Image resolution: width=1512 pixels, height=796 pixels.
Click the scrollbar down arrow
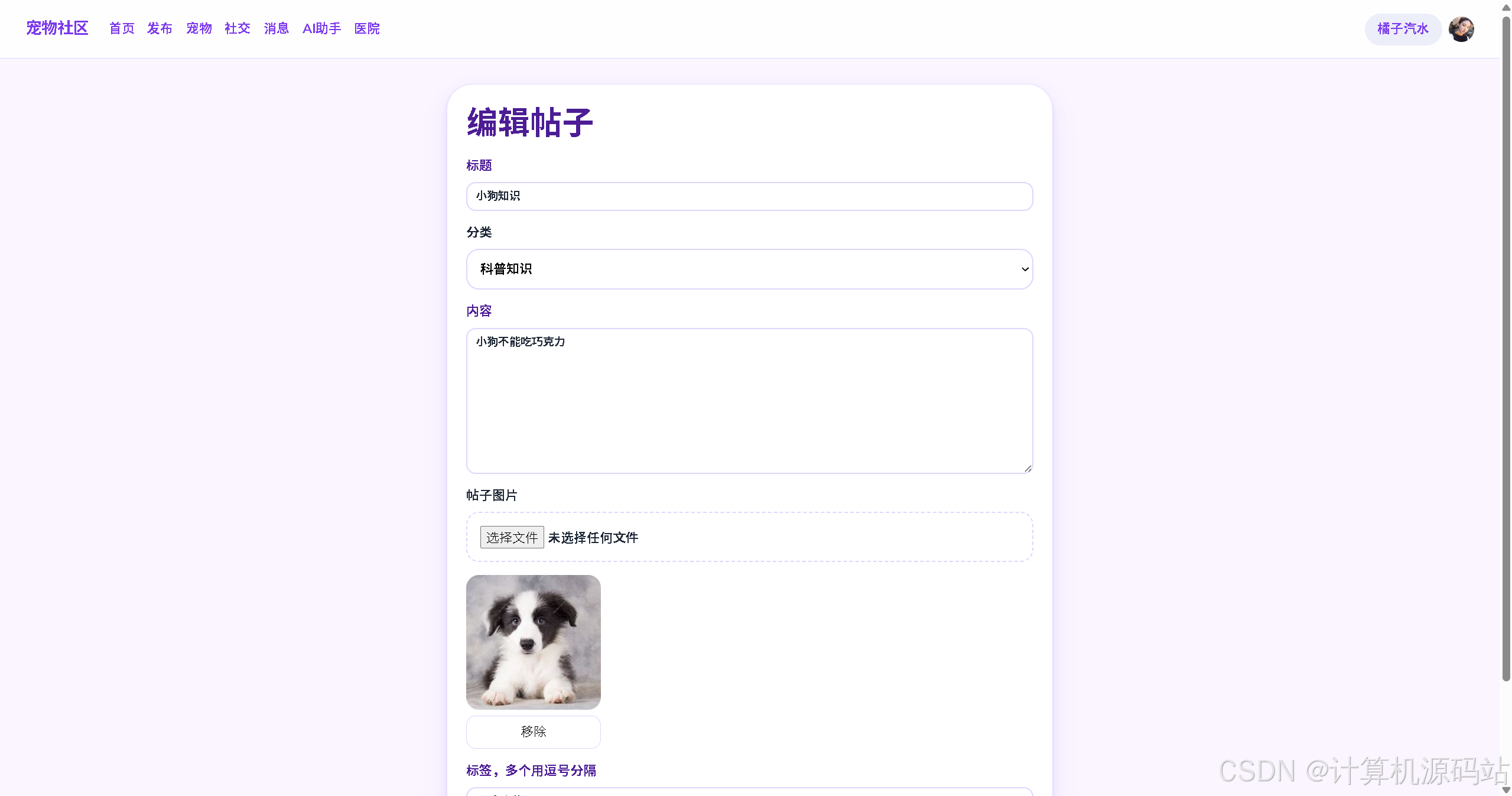tap(1506, 789)
